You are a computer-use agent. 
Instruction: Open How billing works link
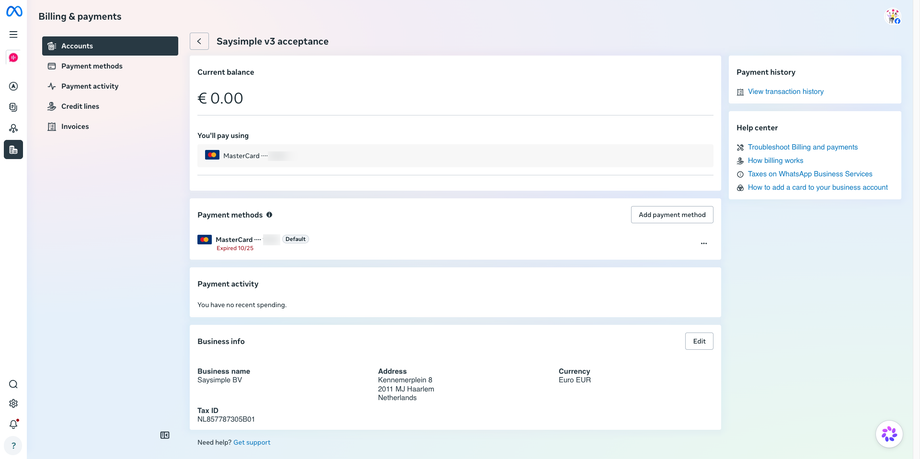775,160
